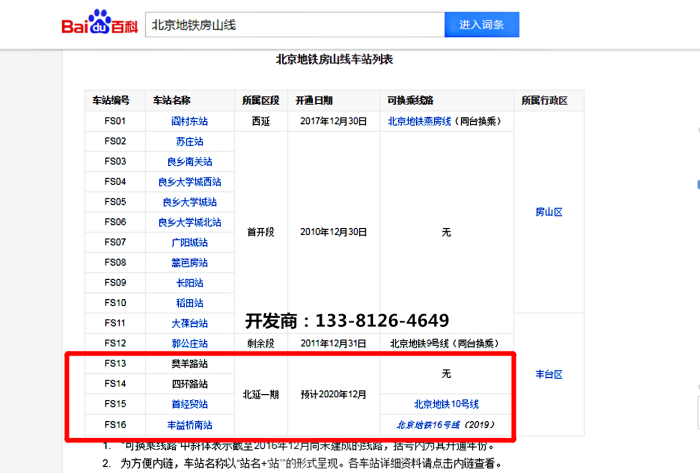
Task: Click the table title 北京地铁房山线车站列表
Action: click(x=334, y=59)
